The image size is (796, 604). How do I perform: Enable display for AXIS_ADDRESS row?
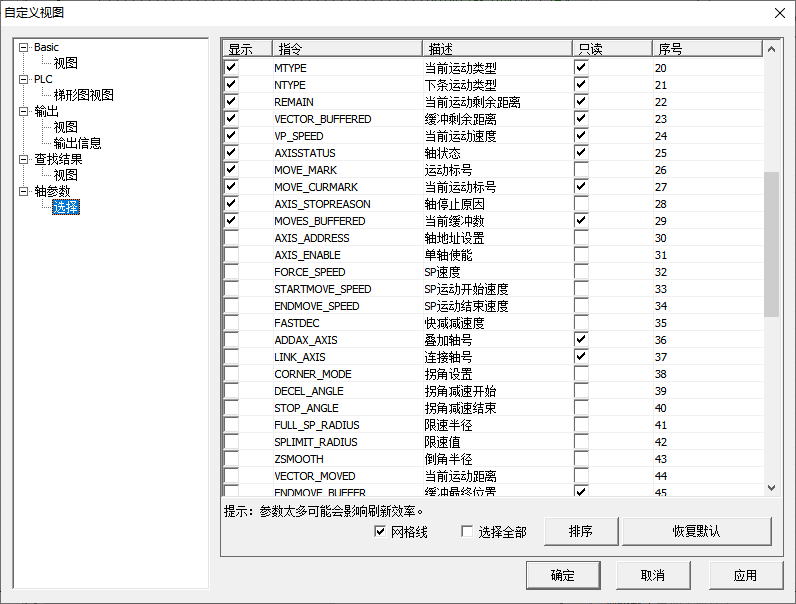[231, 238]
